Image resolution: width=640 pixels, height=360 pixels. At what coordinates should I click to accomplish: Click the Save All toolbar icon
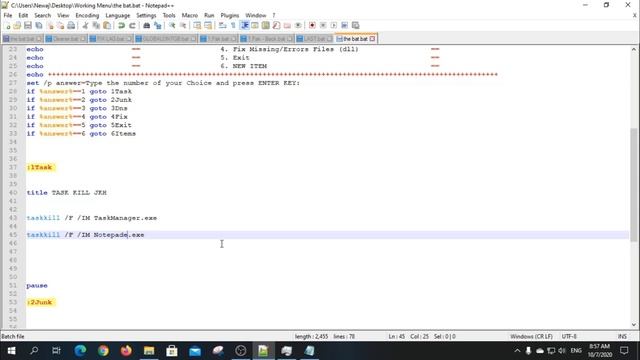[x=39, y=25]
